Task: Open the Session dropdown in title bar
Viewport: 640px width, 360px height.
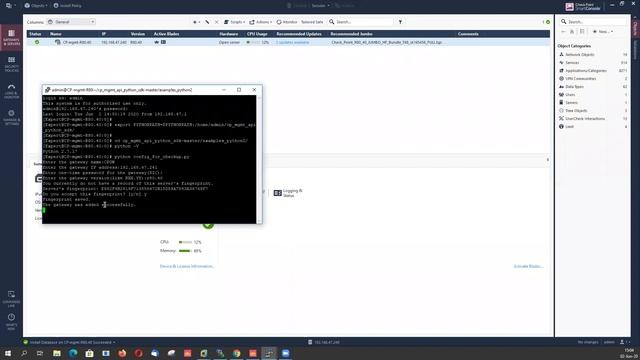Action: coord(320,6)
